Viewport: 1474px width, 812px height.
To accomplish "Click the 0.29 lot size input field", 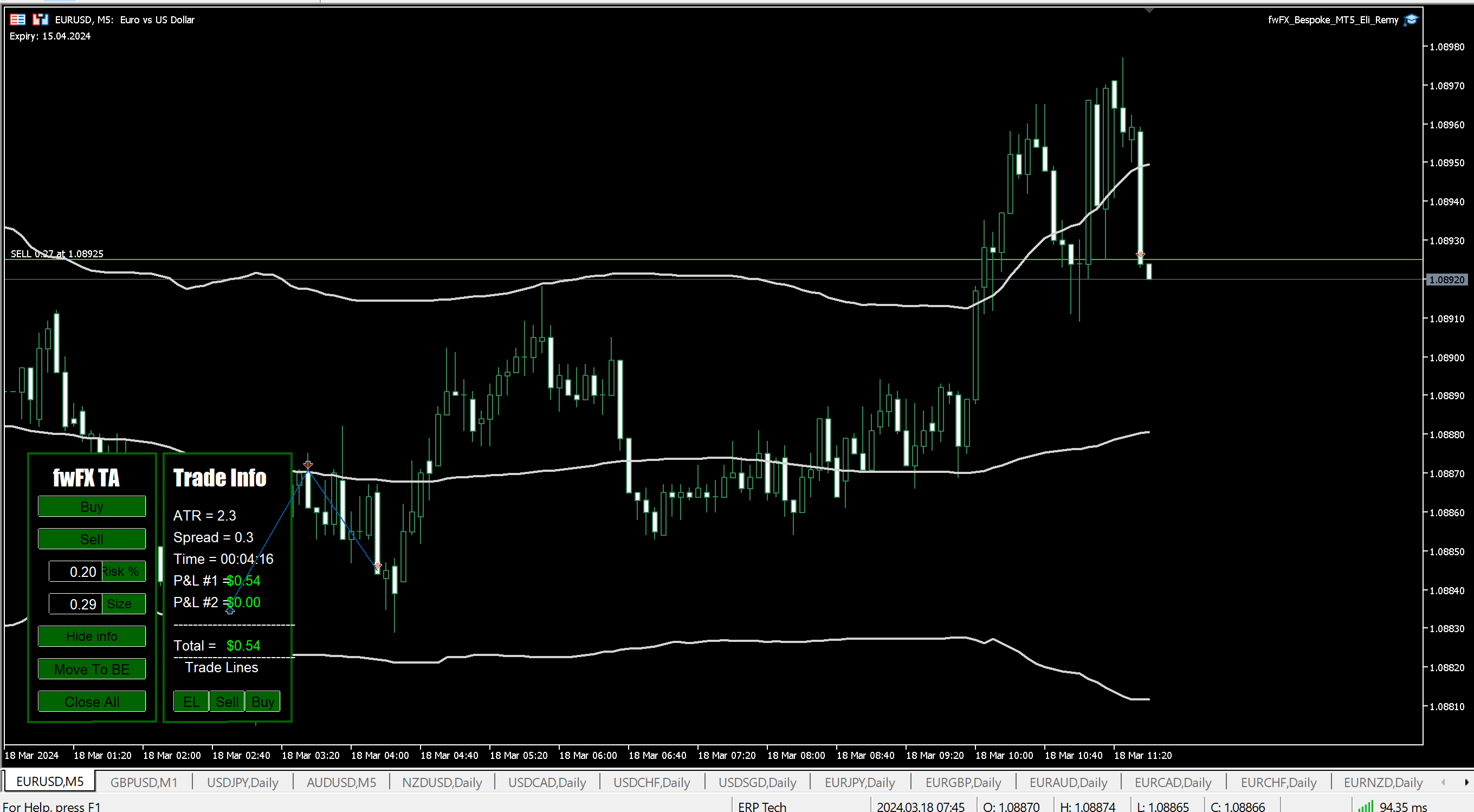I will coord(75,604).
